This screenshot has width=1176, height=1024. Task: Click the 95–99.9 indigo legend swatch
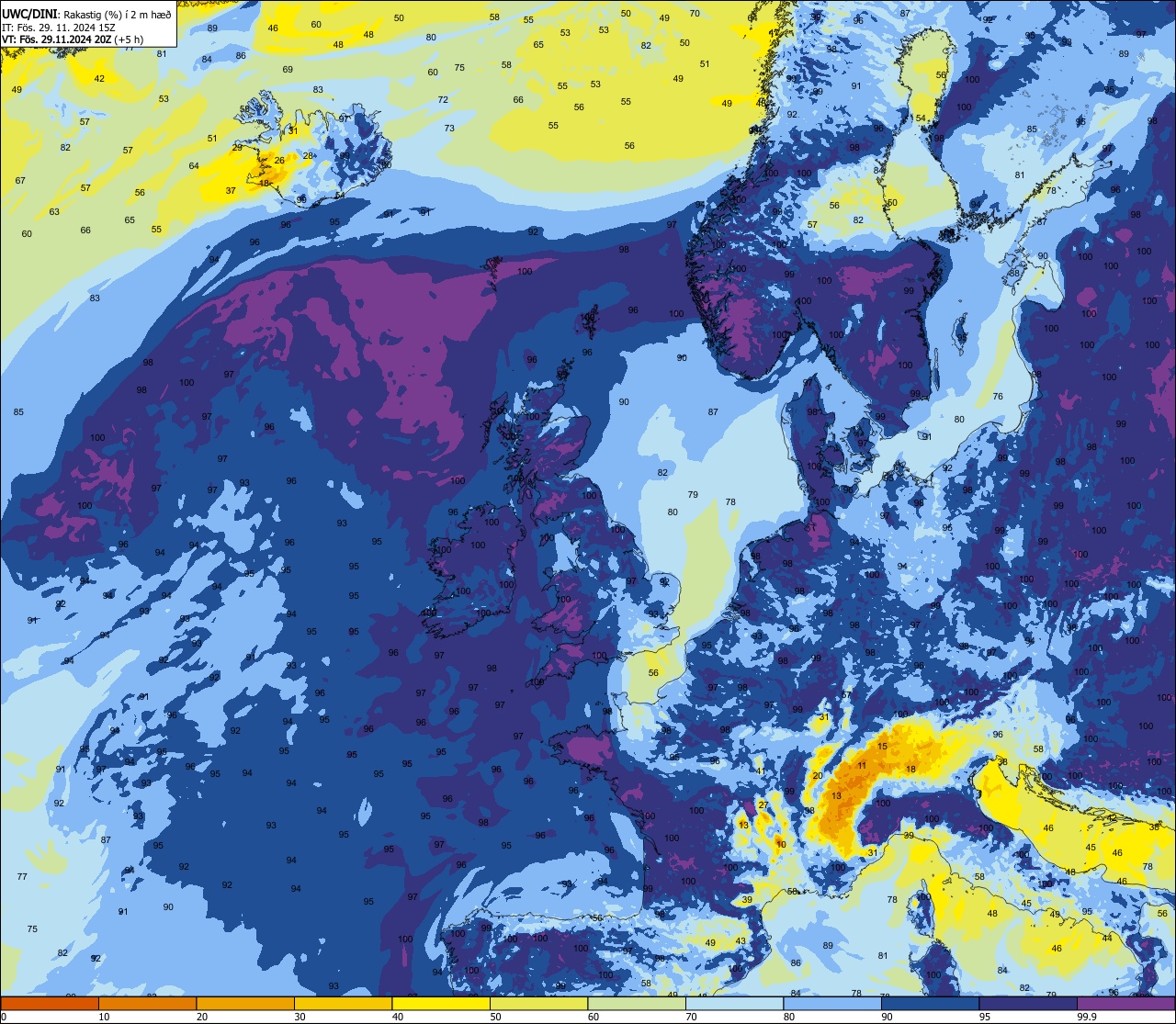click(1028, 1003)
